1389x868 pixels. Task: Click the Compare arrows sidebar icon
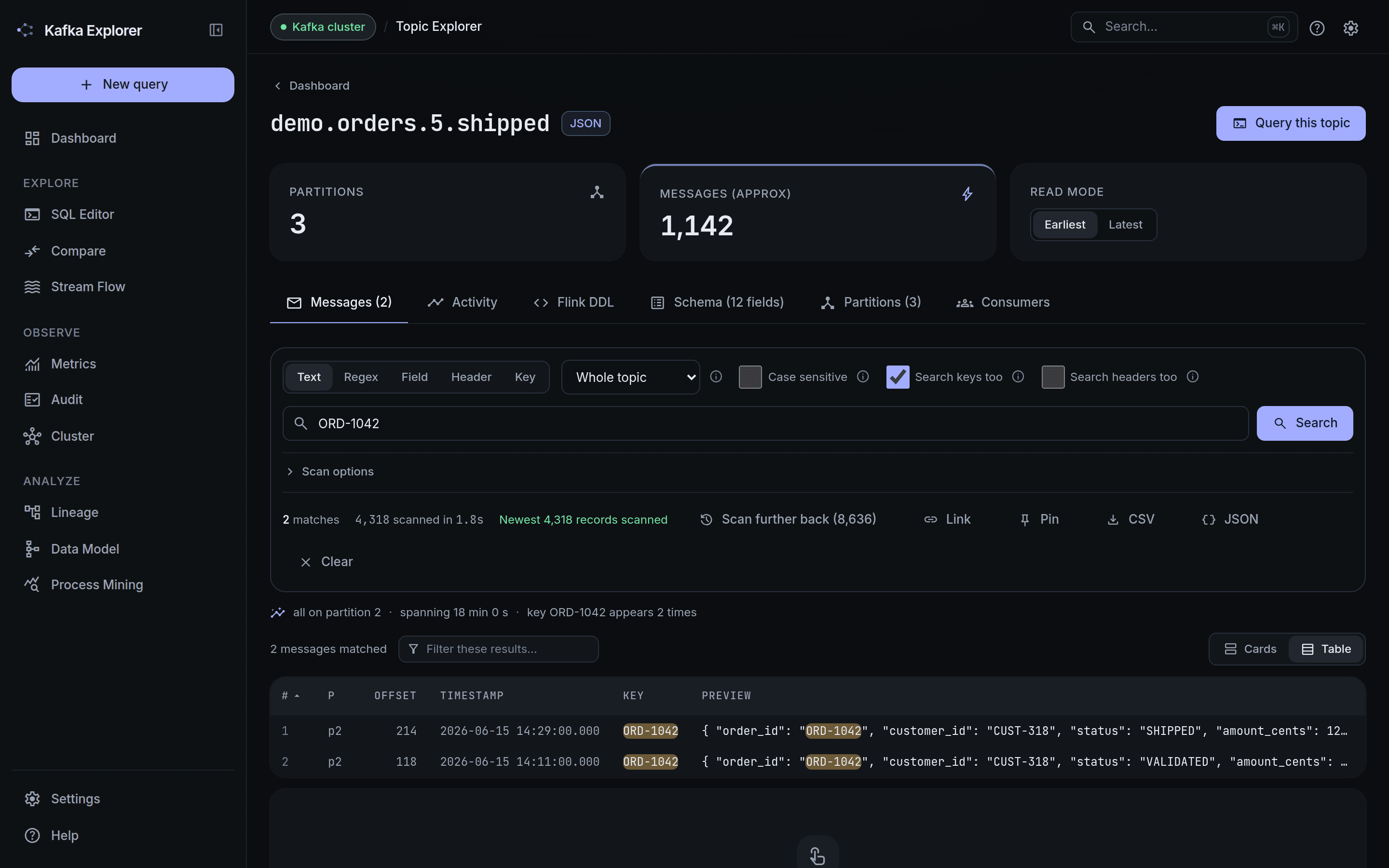click(32, 251)
